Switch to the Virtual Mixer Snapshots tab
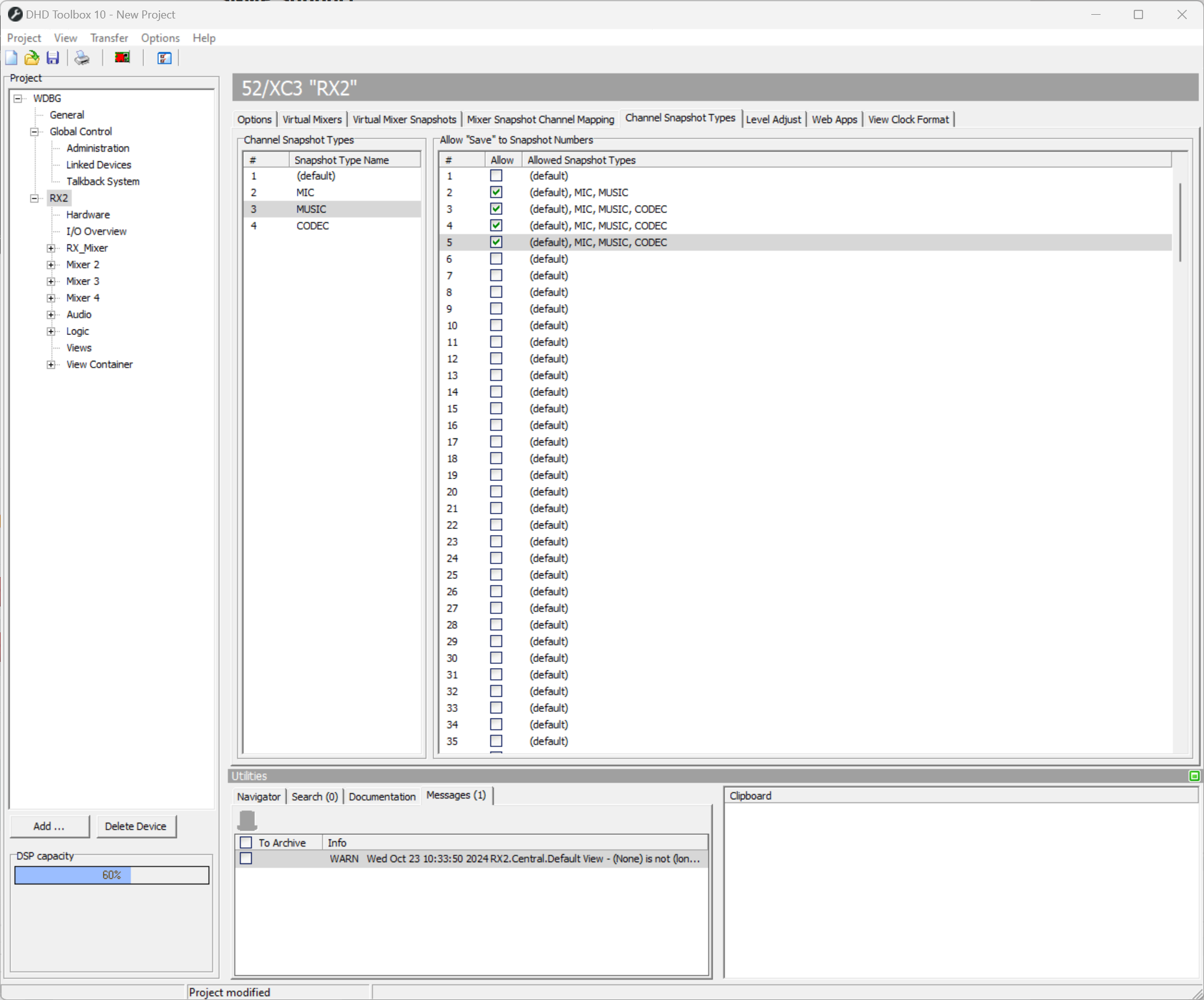The height and width of the screenshot is (1000, 1204). [404, 119]
